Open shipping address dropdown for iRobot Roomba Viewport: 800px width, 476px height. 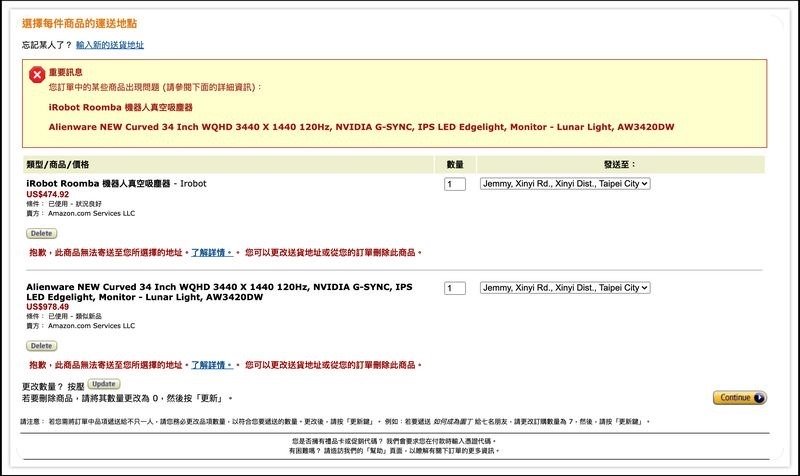coord(565,184)
